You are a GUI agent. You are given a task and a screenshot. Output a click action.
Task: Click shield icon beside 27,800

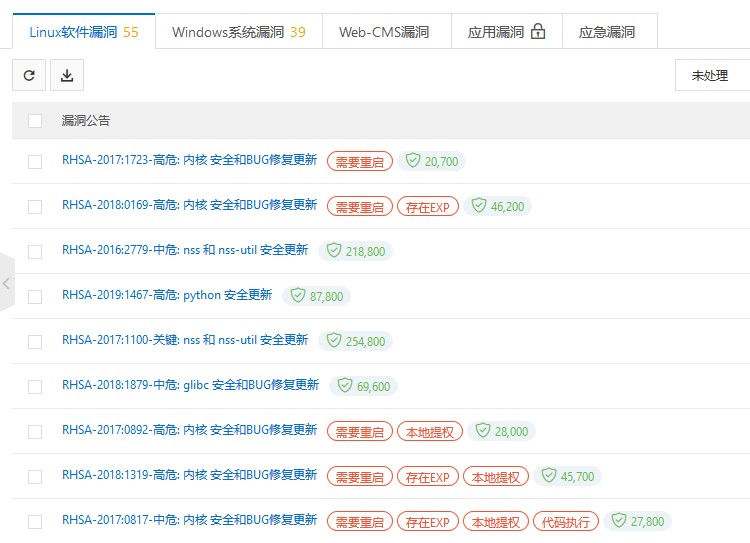point(618,521)
